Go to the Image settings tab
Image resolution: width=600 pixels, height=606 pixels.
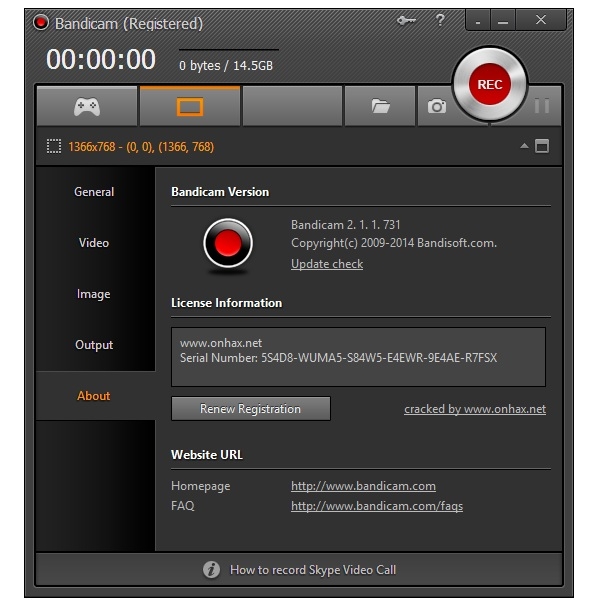tap(94, 294)
